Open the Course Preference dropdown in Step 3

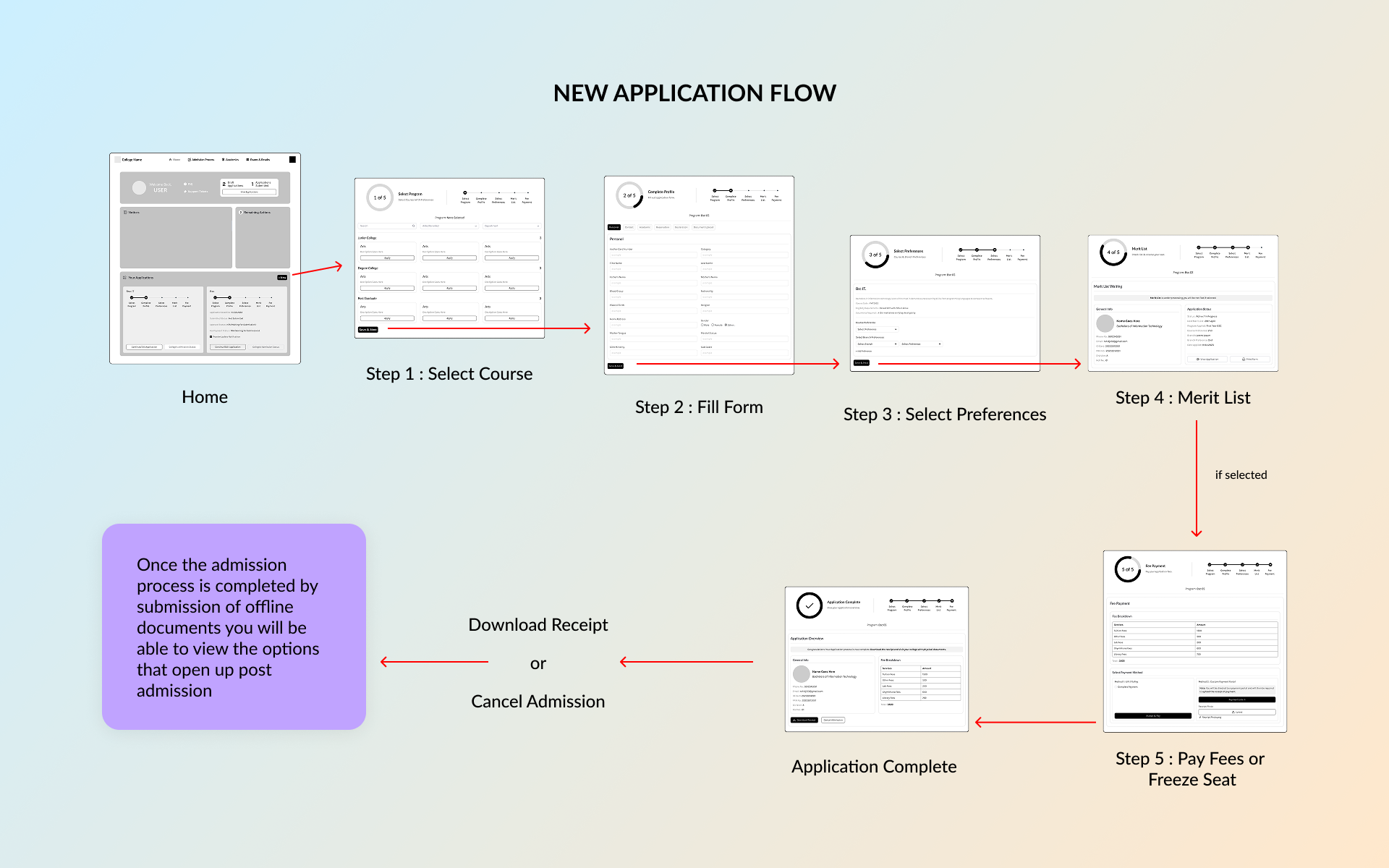coord(877,329)
